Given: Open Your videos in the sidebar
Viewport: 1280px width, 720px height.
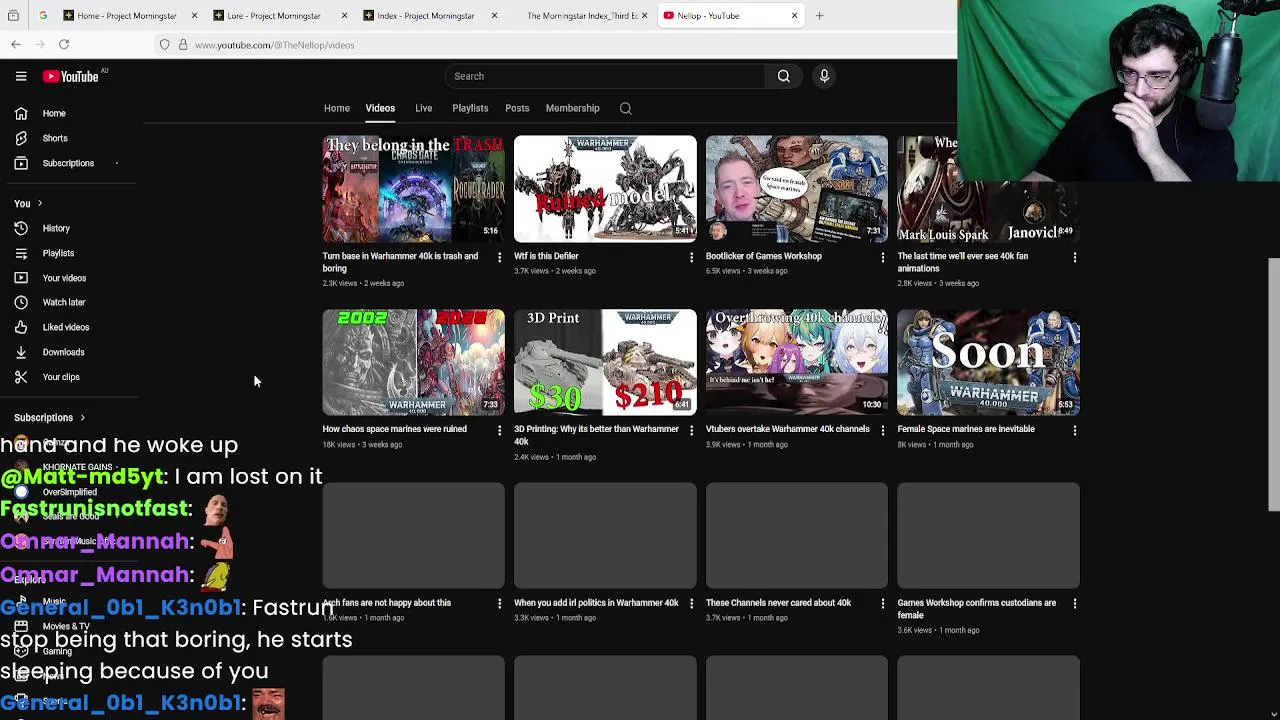Looking at the screenshot, I should click(x=63, y=278).
